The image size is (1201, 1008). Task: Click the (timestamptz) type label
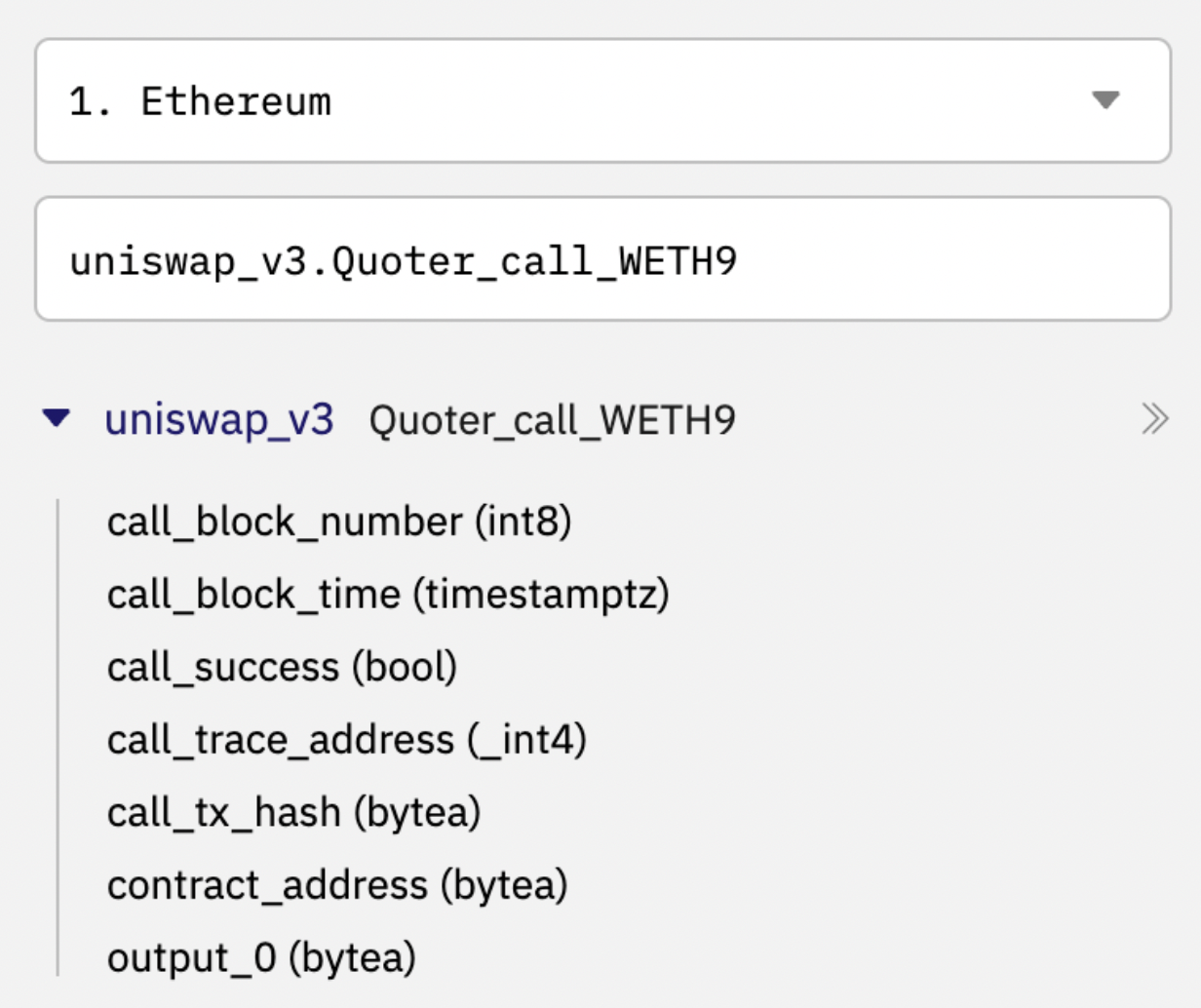coord(541,595)
